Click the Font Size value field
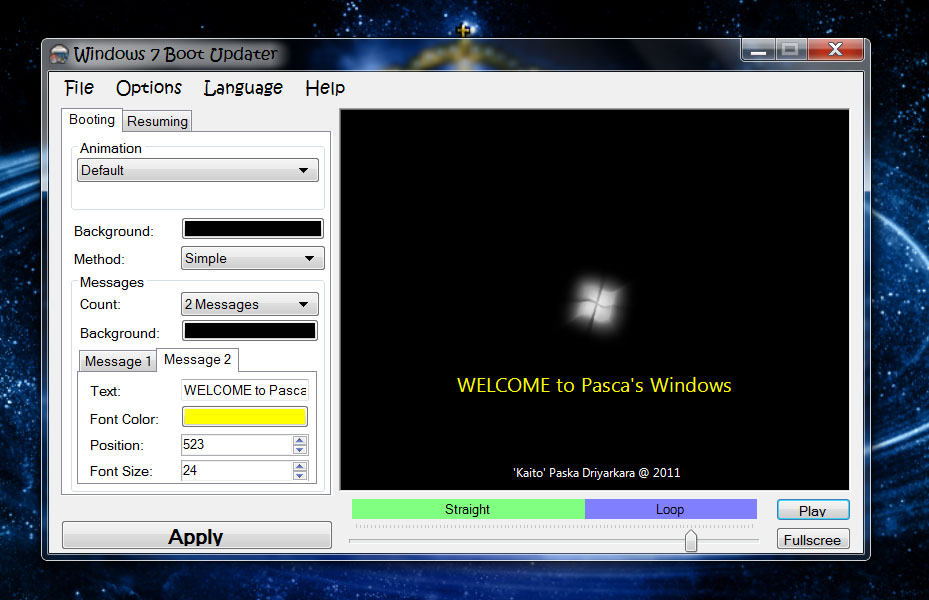929x600 pixels. (x=236, y=471)
